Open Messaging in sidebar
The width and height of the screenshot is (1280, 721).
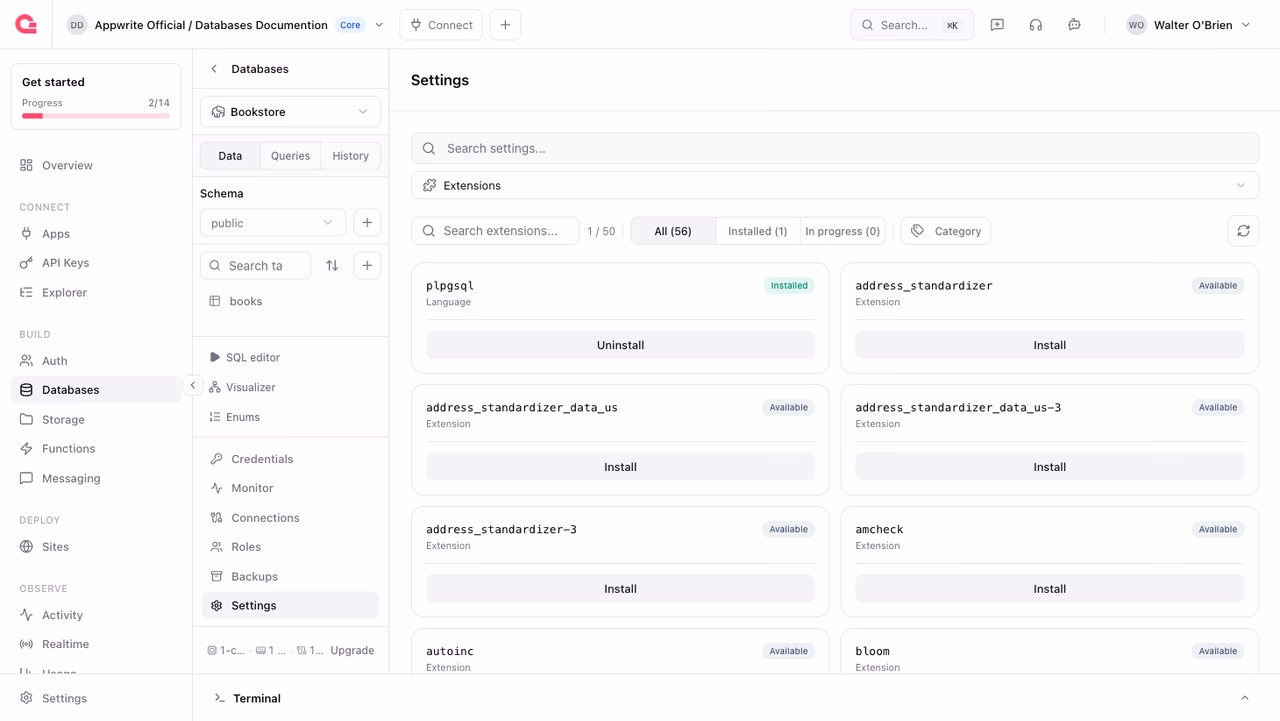point(96,479)
